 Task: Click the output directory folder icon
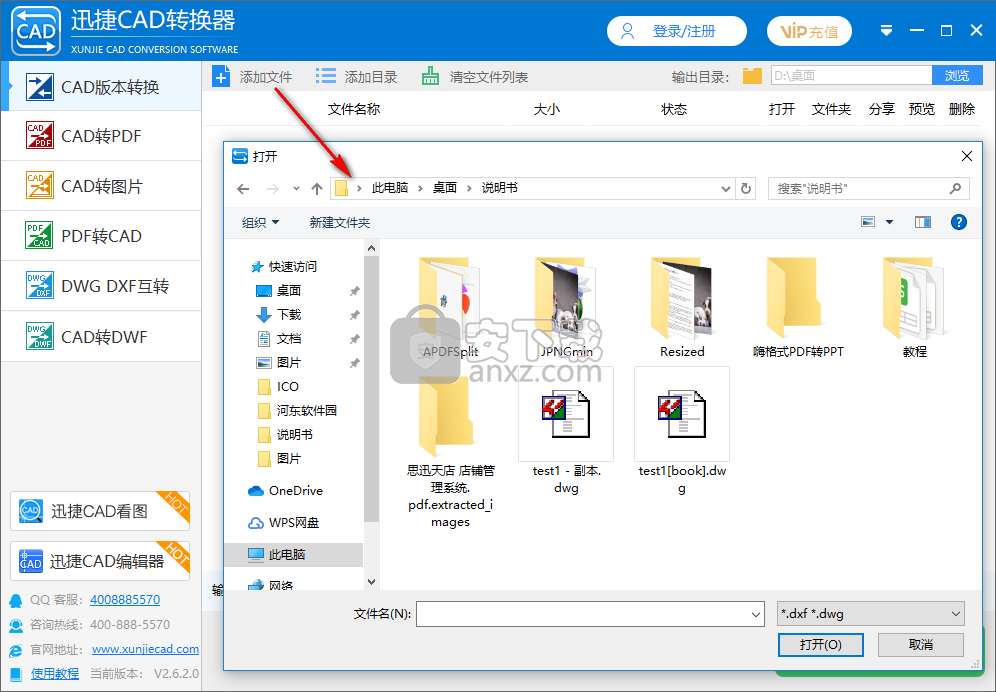752,76
